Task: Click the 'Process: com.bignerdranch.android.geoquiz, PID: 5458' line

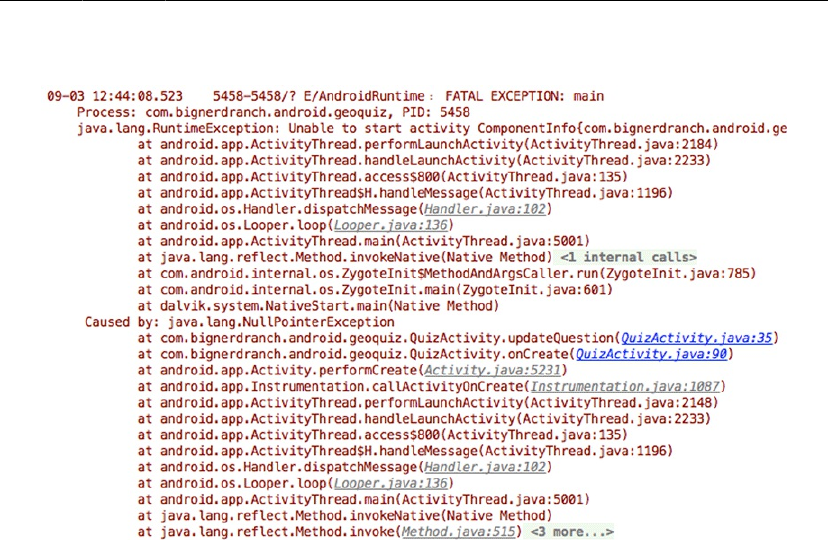Action: [273, 112]
